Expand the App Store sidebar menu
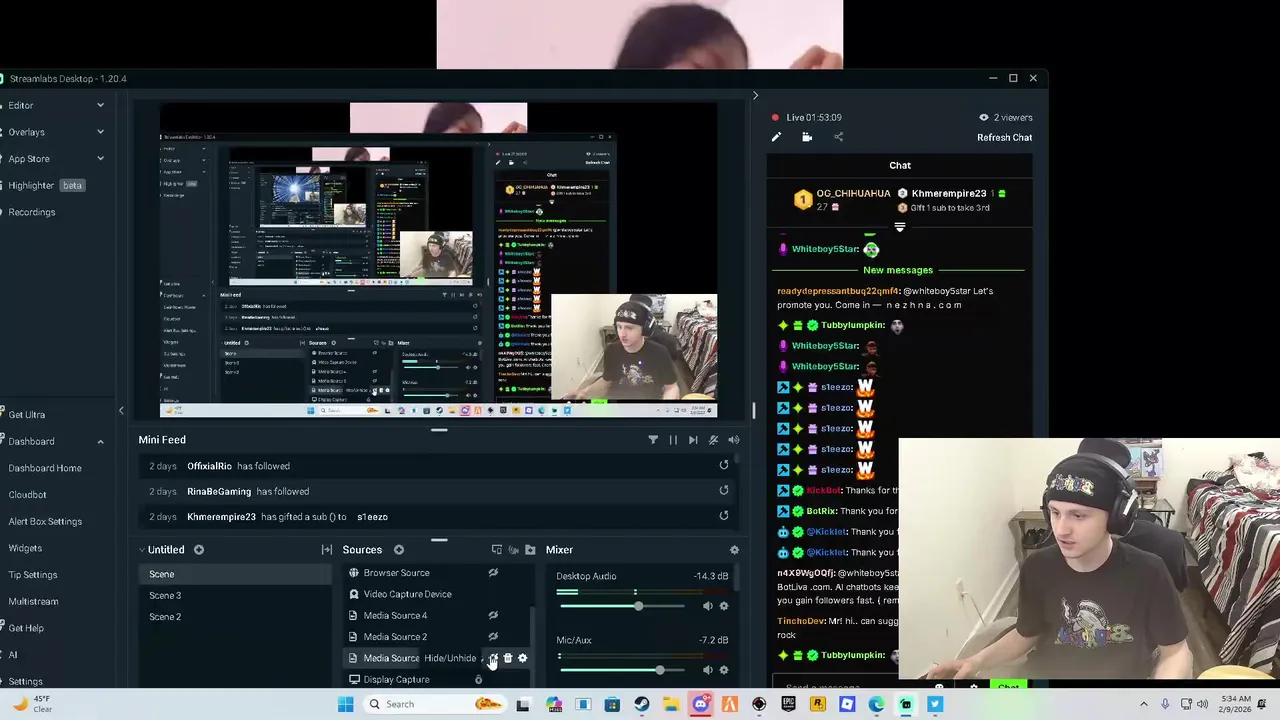 coord(100,158)
